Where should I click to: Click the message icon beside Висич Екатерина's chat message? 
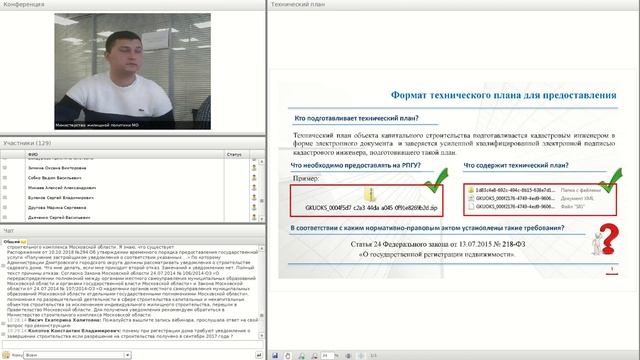pos(3,323)
